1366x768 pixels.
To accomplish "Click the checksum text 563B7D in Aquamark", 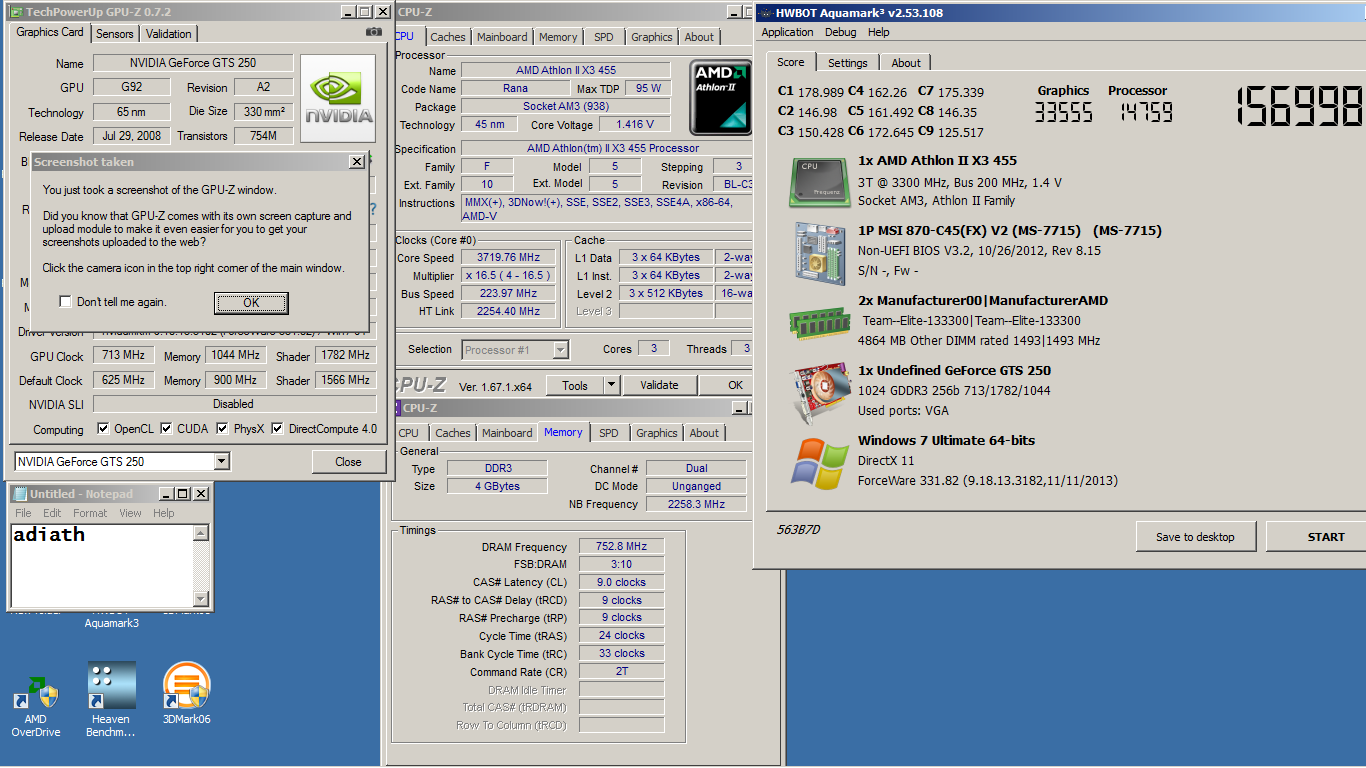I will point(798,529).
